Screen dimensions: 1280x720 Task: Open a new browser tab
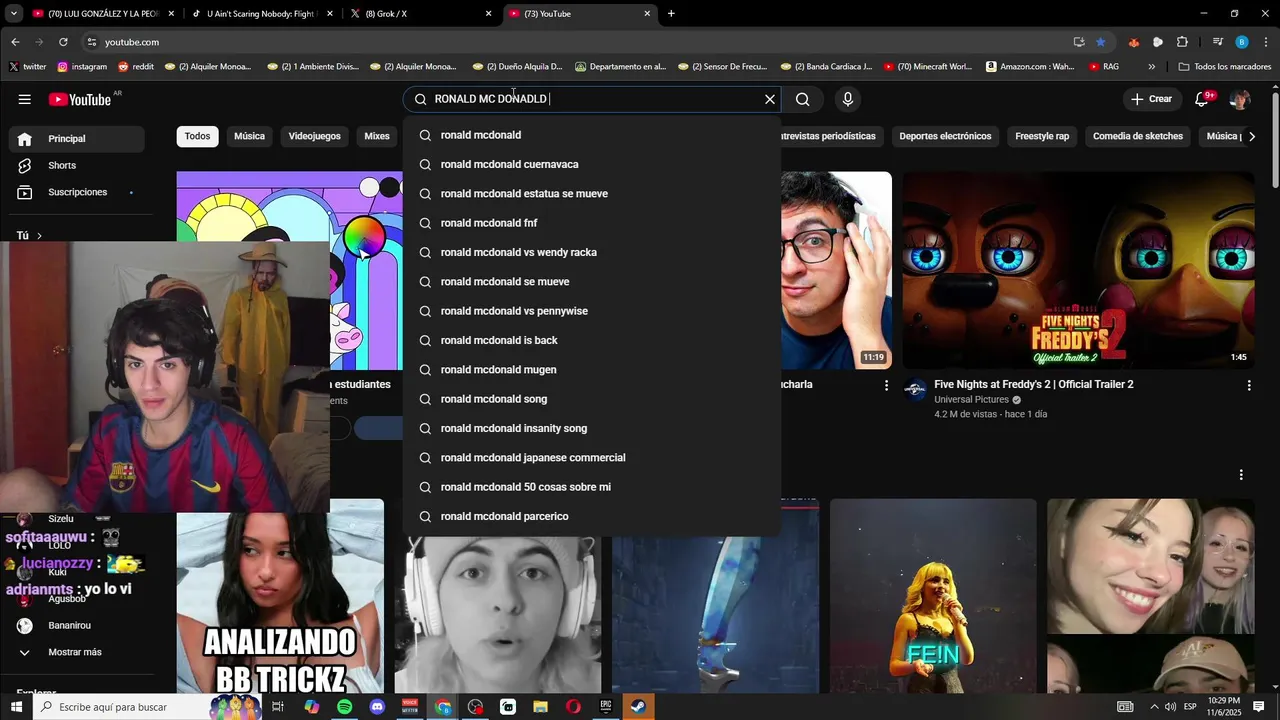tap(671, 14)
